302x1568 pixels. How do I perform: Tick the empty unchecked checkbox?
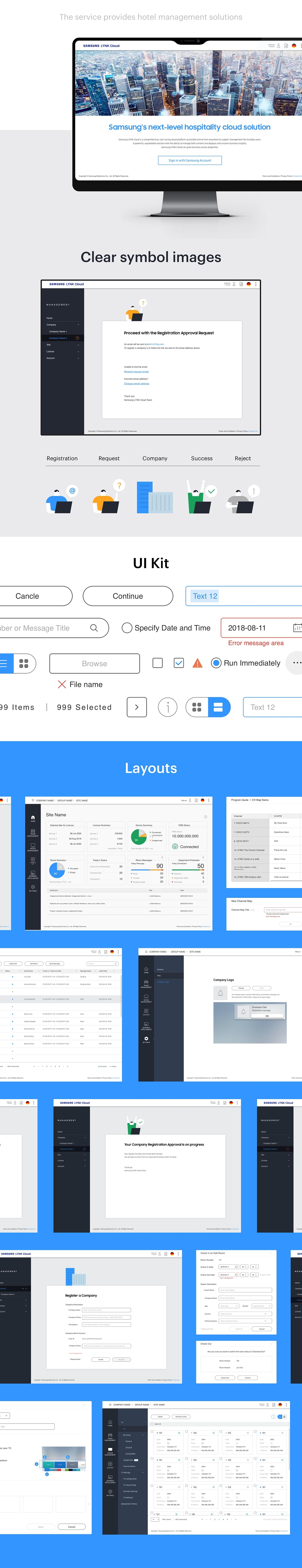157,663
